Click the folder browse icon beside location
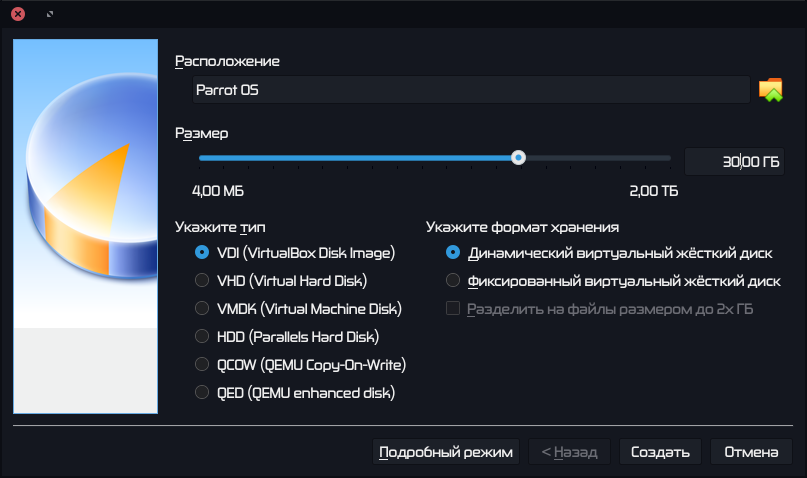807x478 pixels. [x=770, y=90]
